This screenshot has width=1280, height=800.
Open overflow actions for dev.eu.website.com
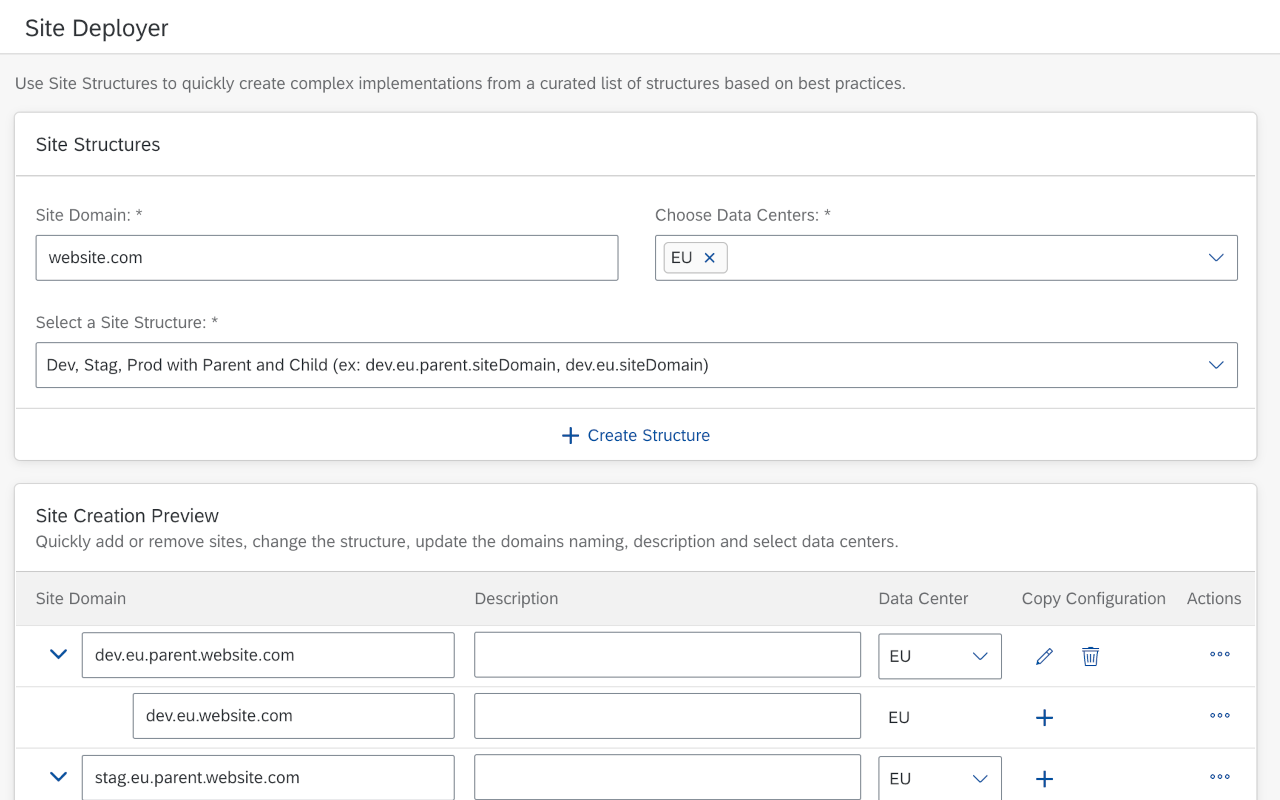[x=1219, y=715]
